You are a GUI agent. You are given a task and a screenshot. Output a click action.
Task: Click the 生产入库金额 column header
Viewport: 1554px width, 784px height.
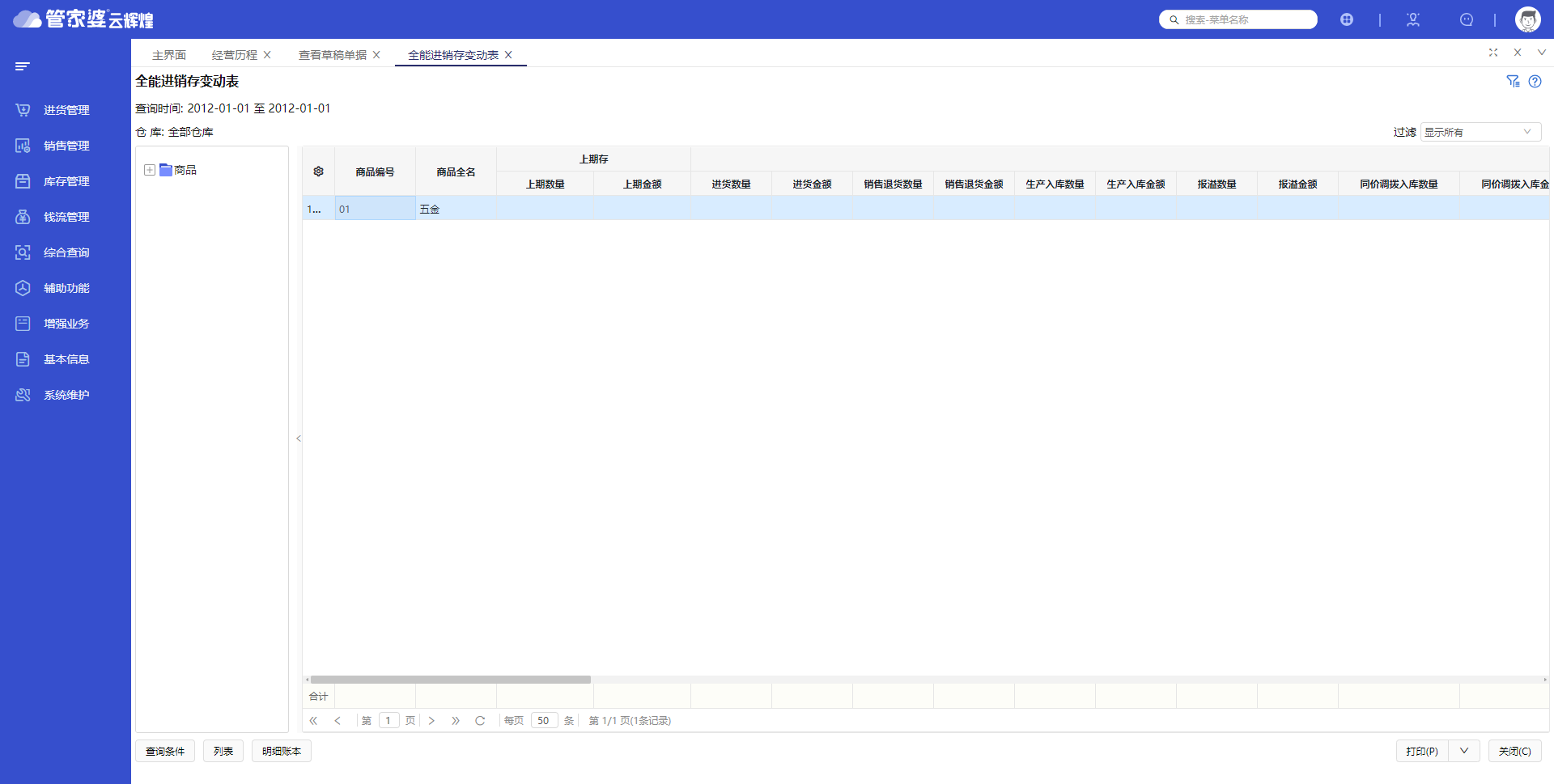1136,184
